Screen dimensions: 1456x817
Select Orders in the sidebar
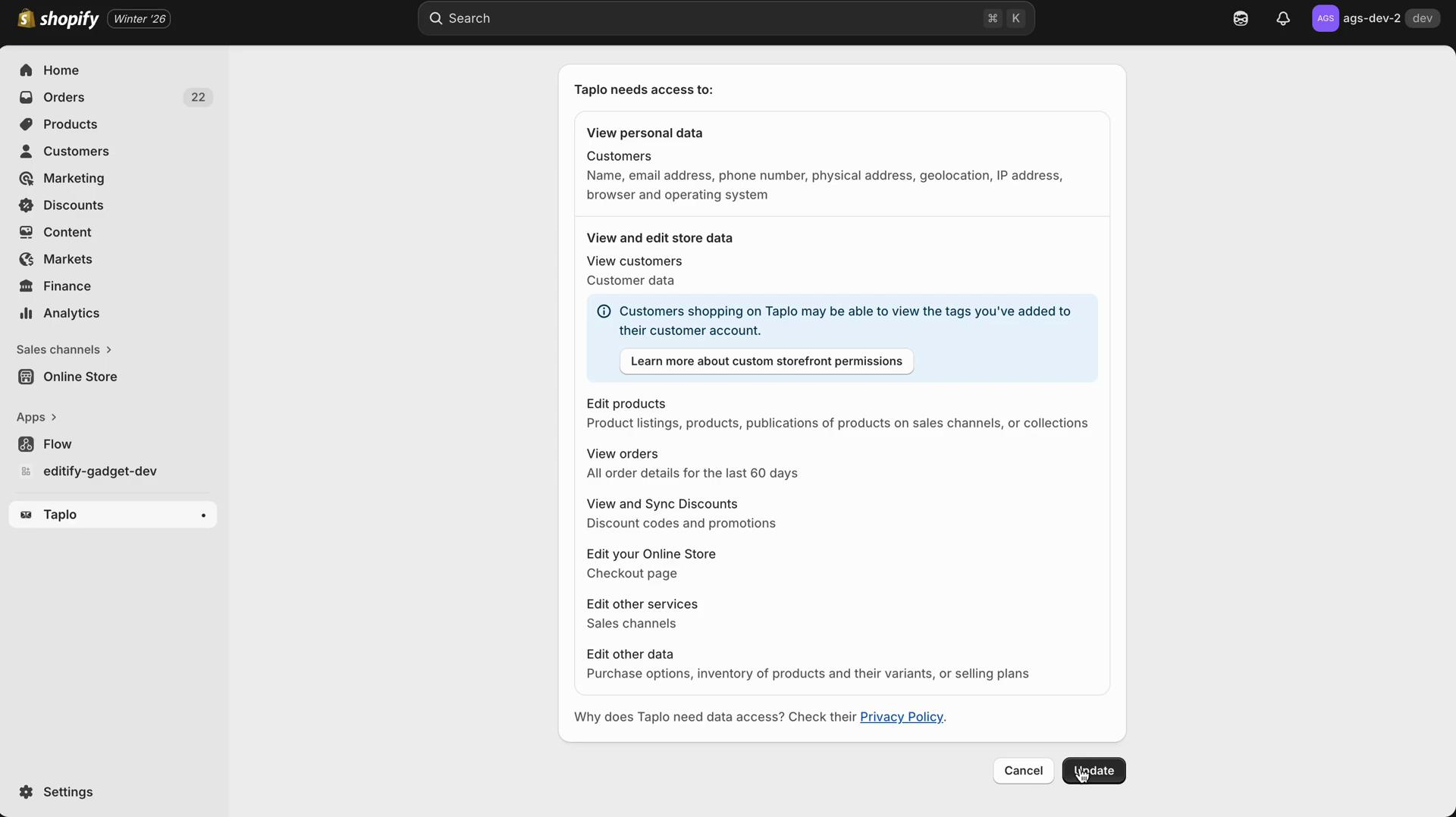[64, 97]
